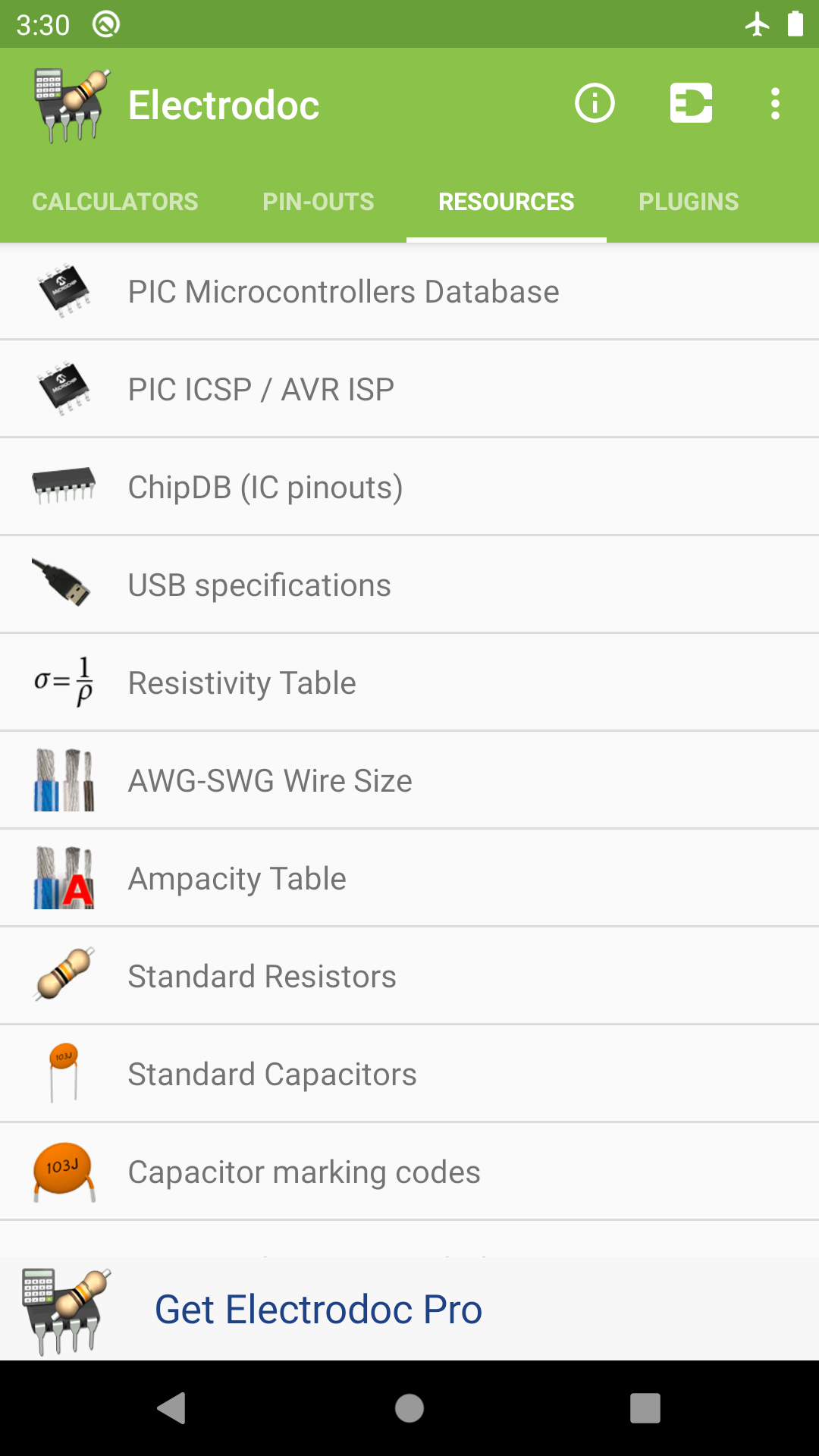The image size is (819, 1456).
Task: Tap the Ampacity Table wire icon
Action: pos(64,878)
